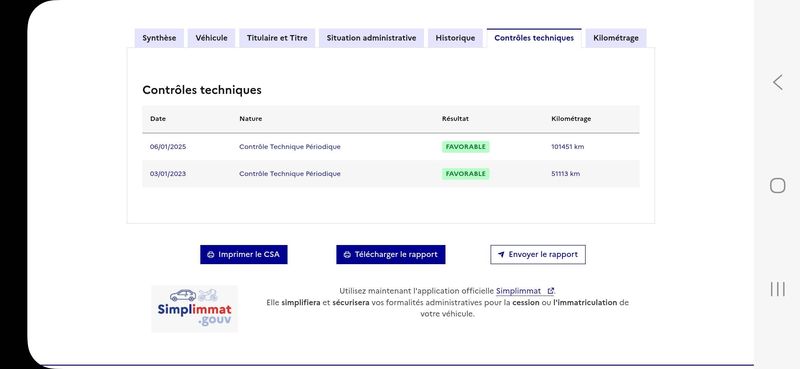Click the Contrôles techniques section heading

coord(202,90)
